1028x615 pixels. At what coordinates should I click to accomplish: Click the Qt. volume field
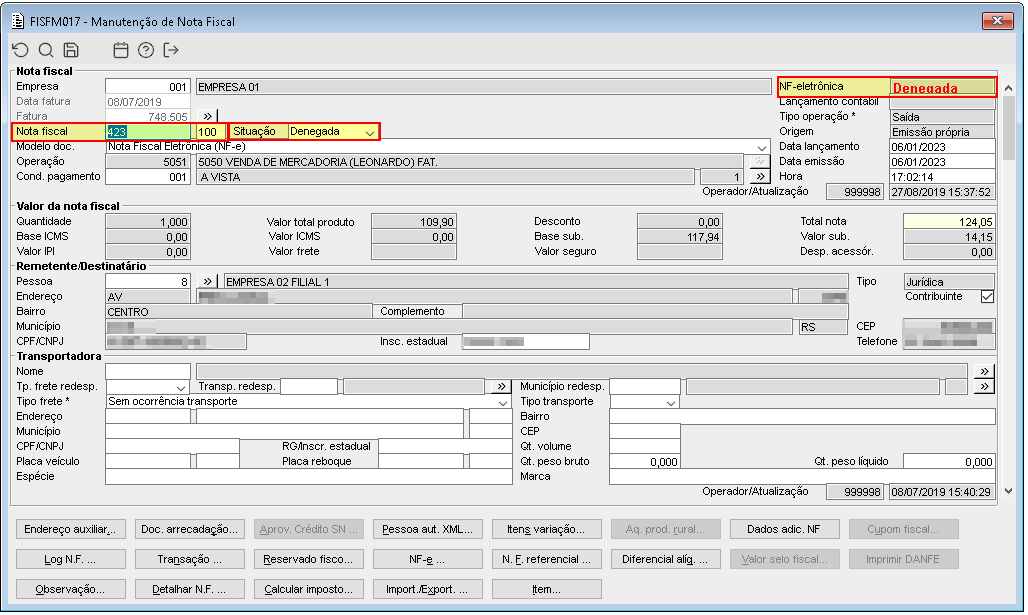pos(644,446)
